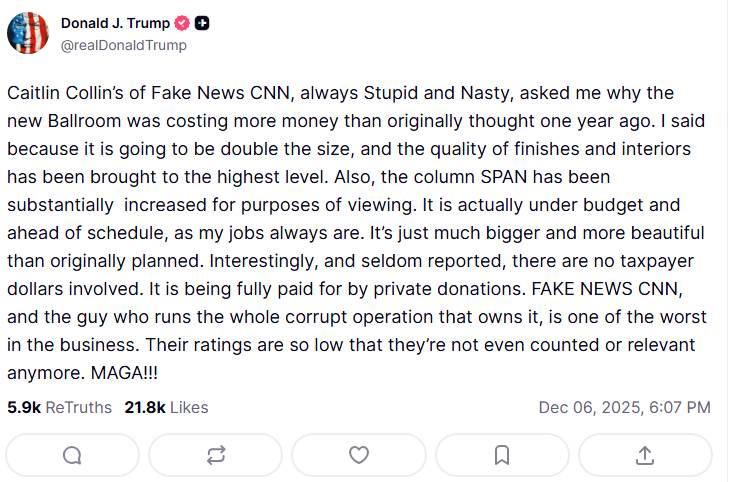Click the ReTruth repost arrows icon
Image resolution: width=732 pixels, height=482 pixels.
pyautogui.click(x=216, y=455)
